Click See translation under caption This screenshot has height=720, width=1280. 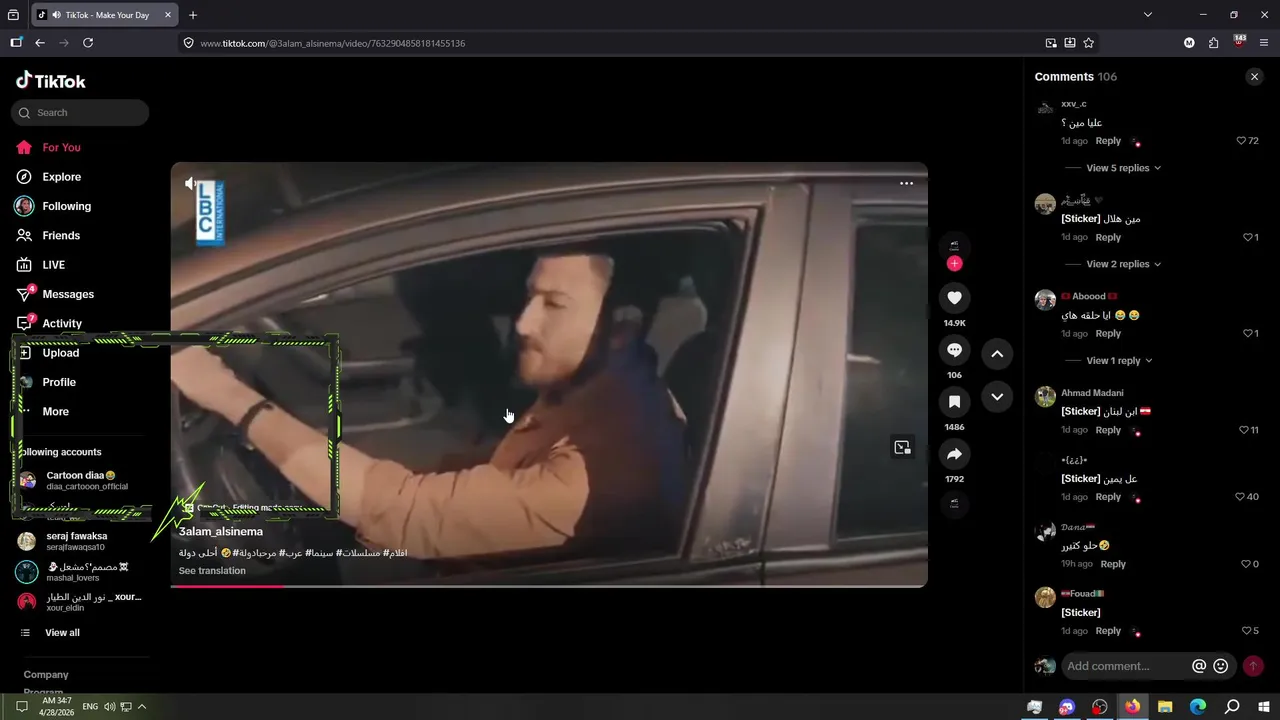tap(212, 571)
